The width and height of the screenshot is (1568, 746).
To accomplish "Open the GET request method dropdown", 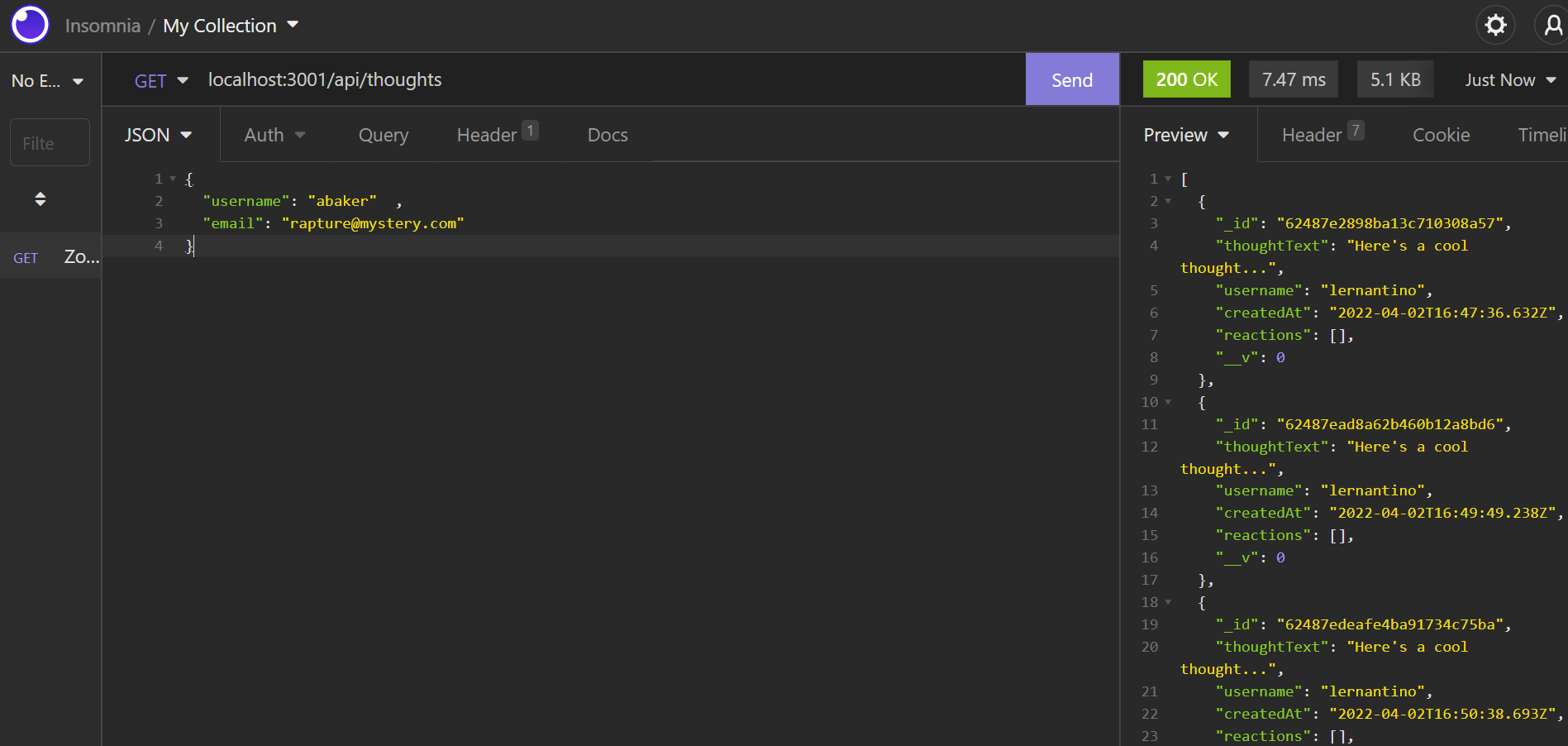I will click(161, 79).
